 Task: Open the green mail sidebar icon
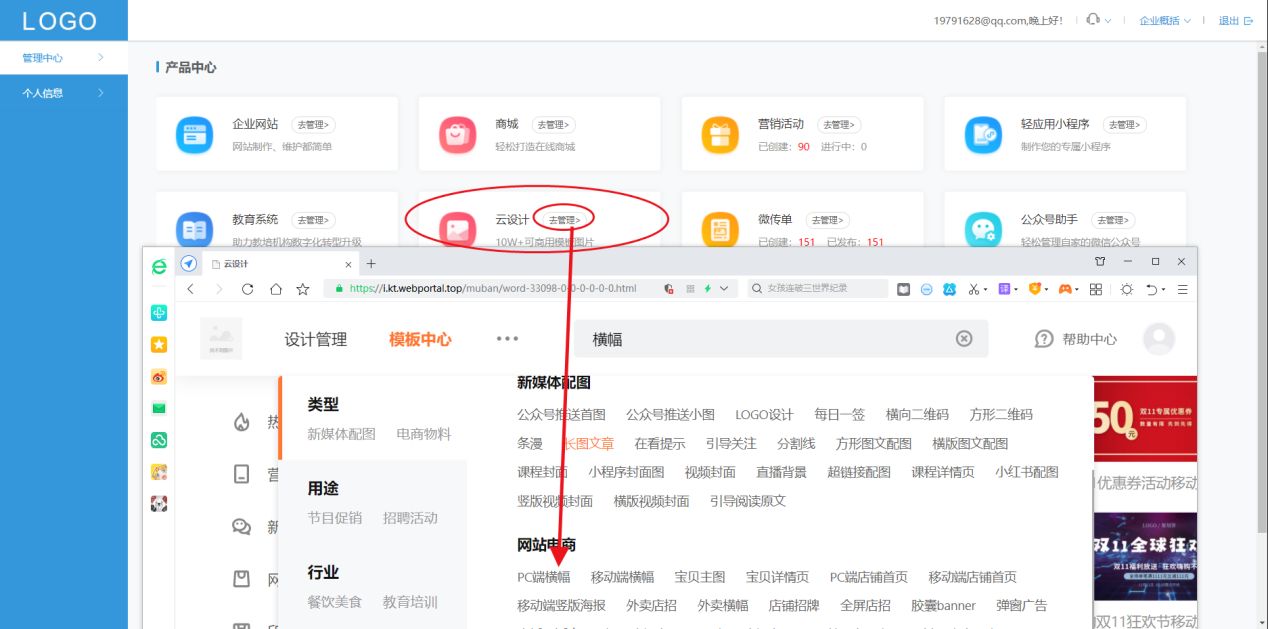158,408
